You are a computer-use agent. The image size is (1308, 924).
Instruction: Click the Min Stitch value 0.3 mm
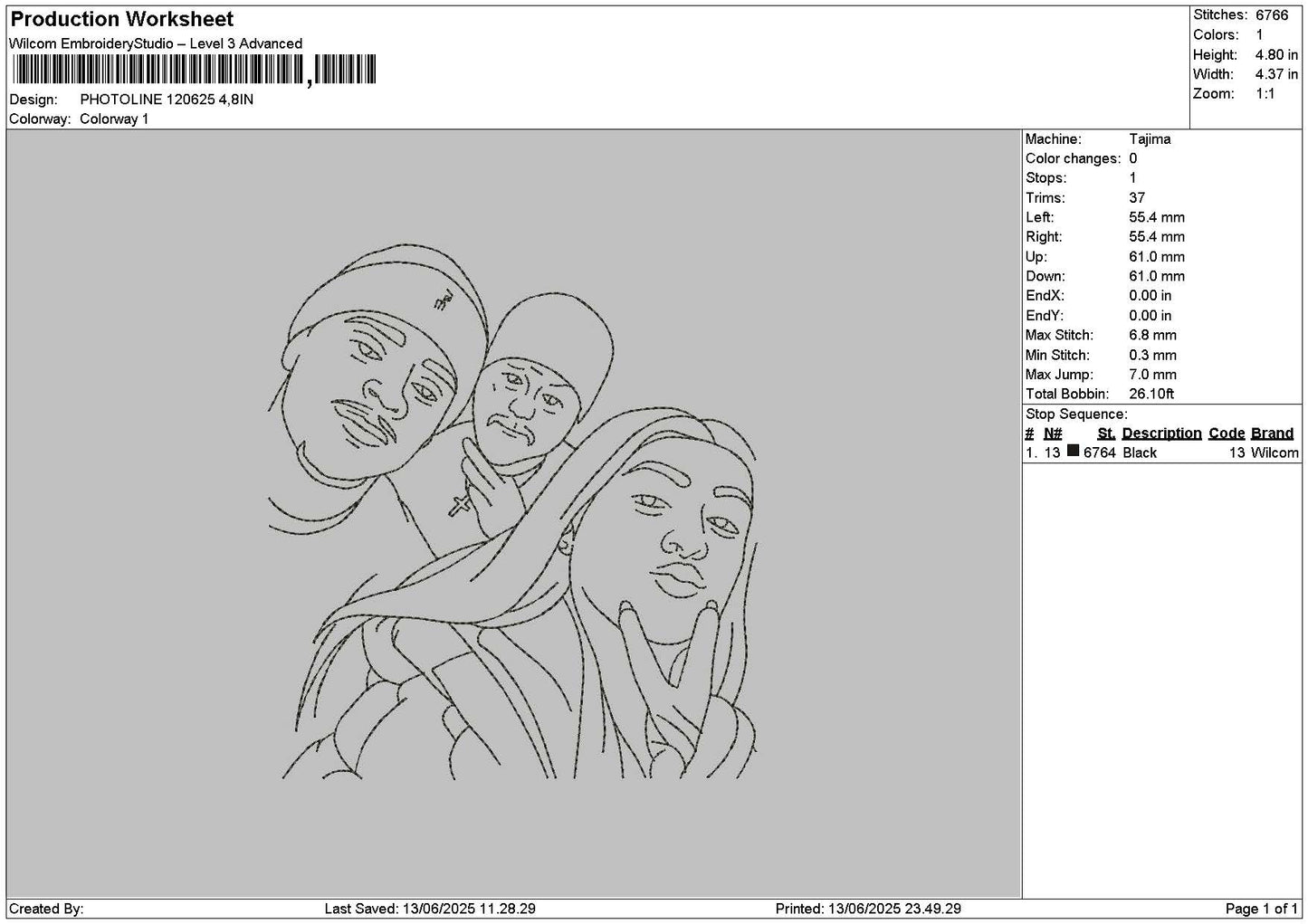click(x=1152, y=356)
